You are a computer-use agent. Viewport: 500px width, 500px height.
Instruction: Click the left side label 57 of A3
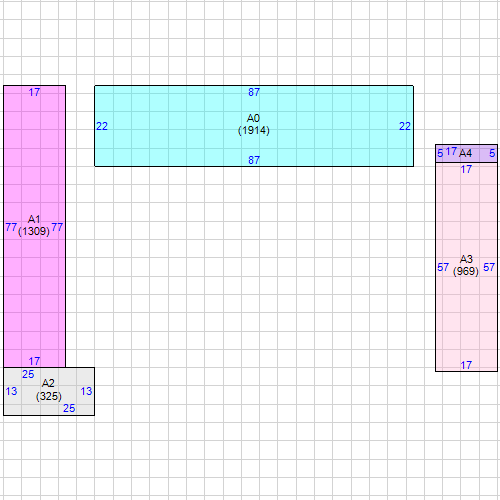(443, 267)
